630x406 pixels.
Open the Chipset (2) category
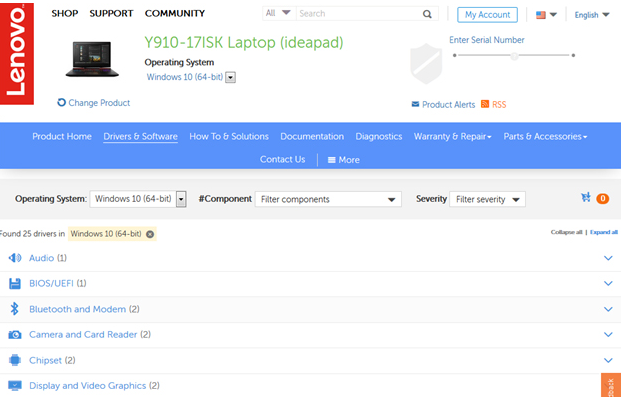click(x=52, y=360)
